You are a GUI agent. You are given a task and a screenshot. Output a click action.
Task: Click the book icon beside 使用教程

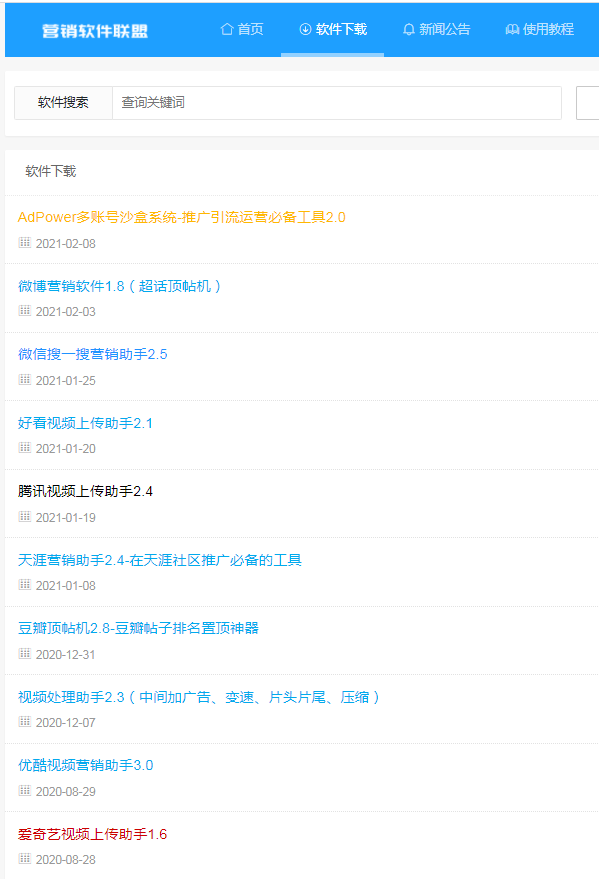(512, 29)
